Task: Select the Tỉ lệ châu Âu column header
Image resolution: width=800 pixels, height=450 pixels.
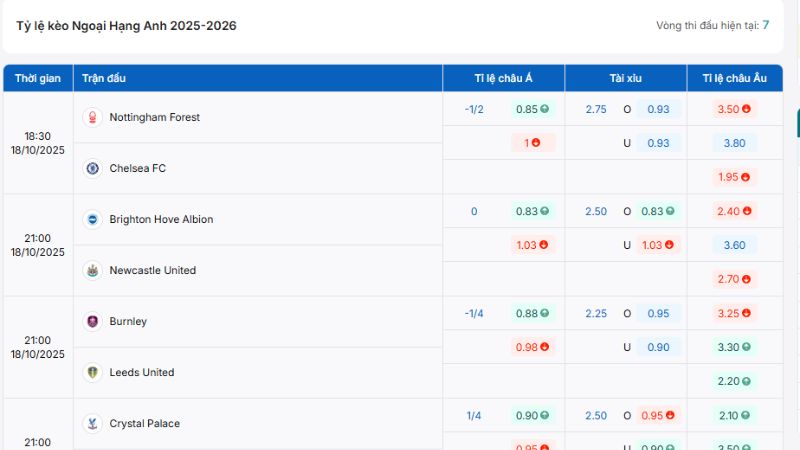Action: pos(734,78)
